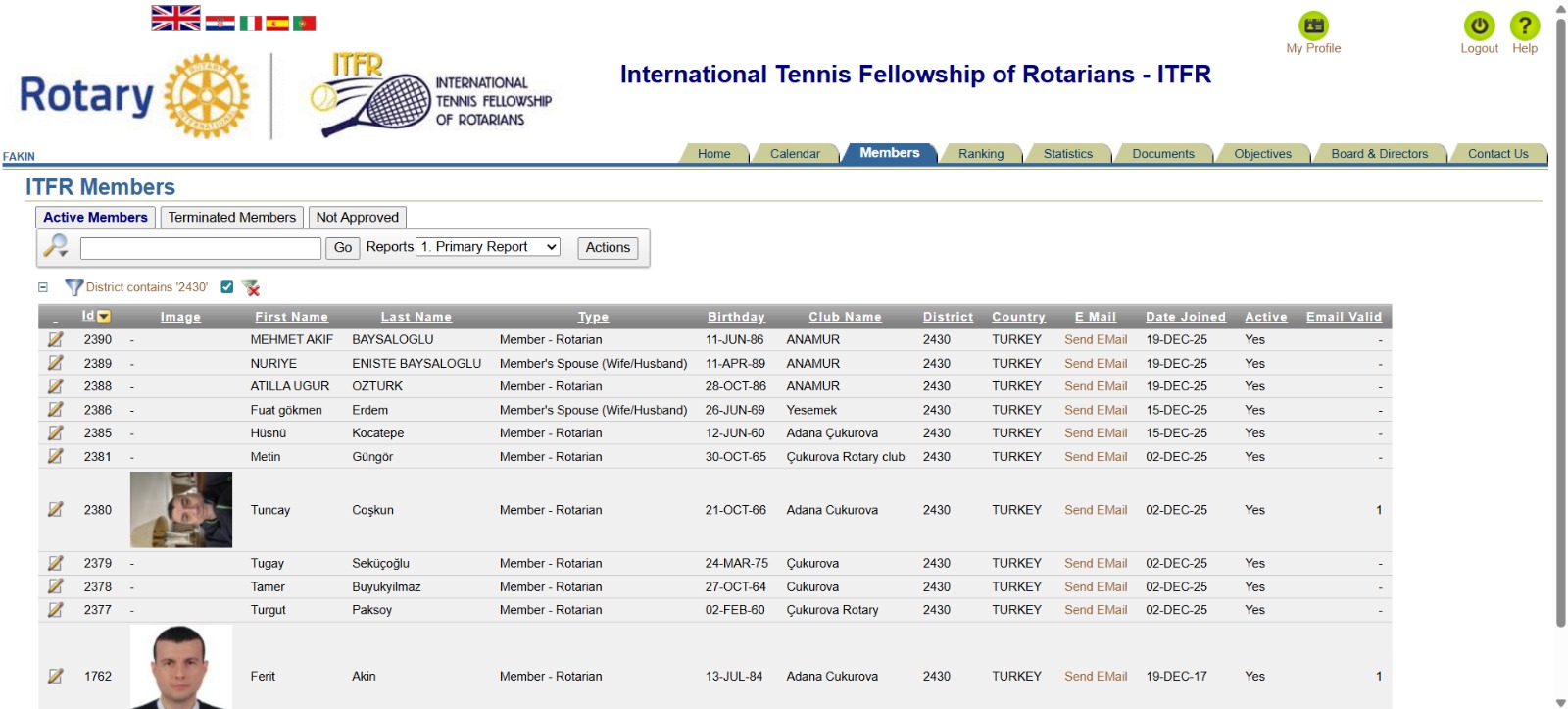
Task: Click the search text input field
Action: pyautogui.click(x=201, y=248)
